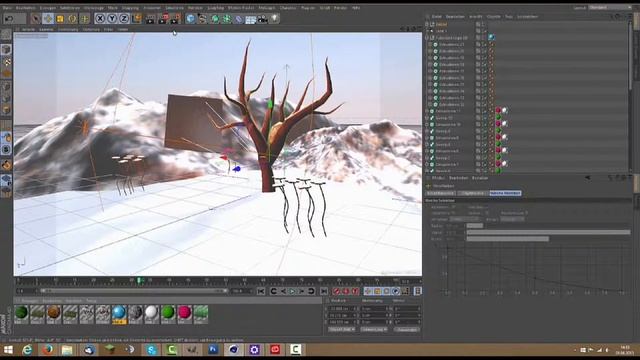Open Windows Start menu
The width and height of the screenshot is (640, 360).
point(8,350)
